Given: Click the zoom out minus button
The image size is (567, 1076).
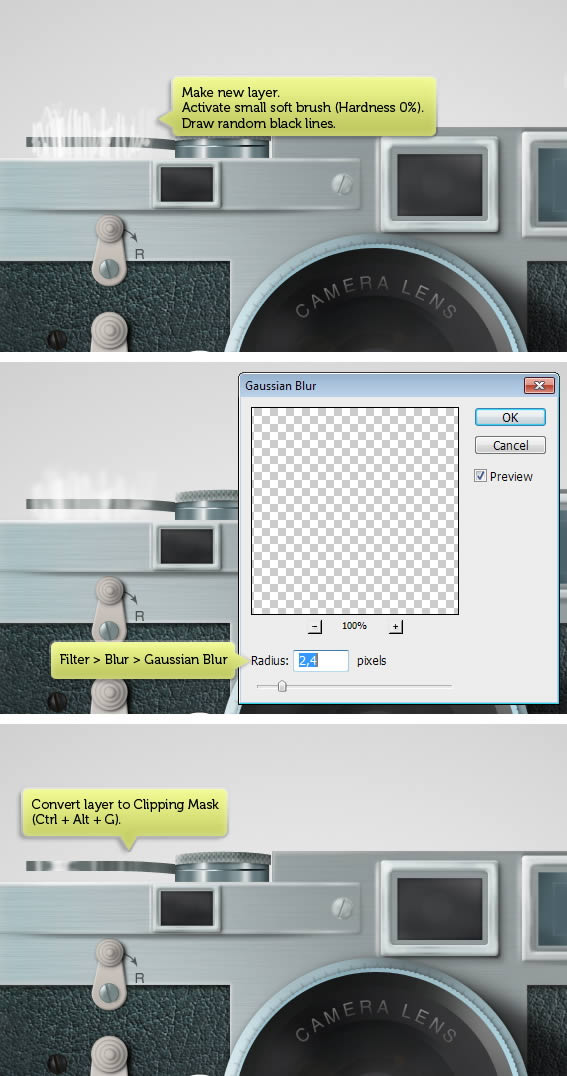Looking at the screenshot, I should click(x=315, y=627).
